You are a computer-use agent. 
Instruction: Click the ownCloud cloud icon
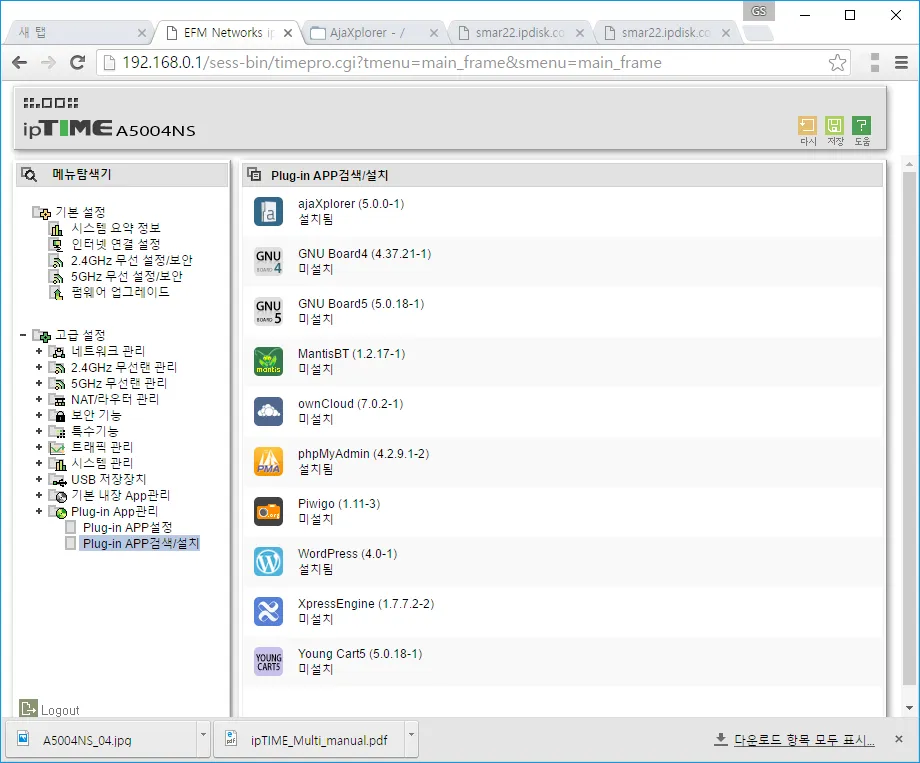coord(268,411)
